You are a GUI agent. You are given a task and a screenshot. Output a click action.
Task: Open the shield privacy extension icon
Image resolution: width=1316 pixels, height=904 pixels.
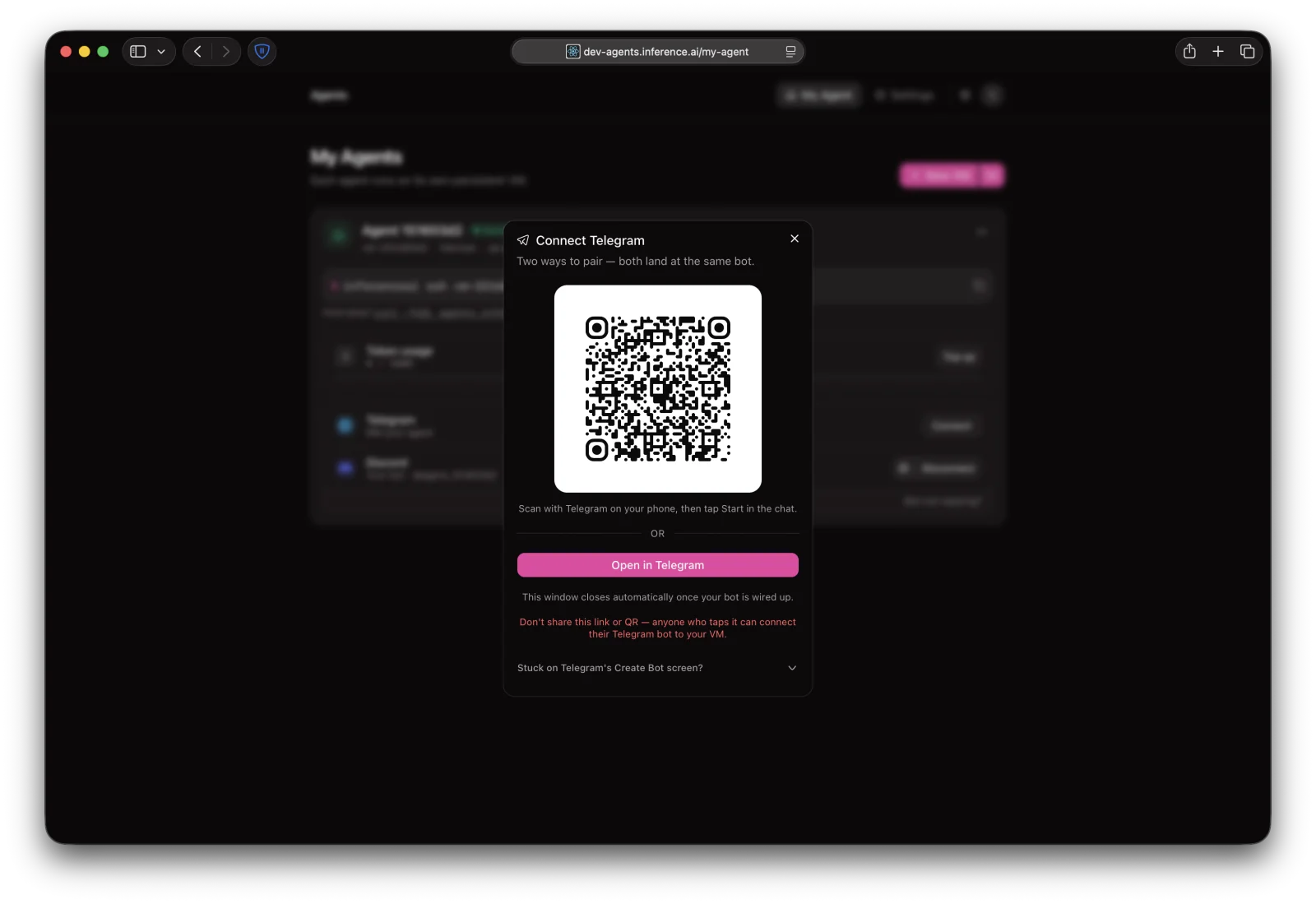pyautogui.click(x=262, y=52)
